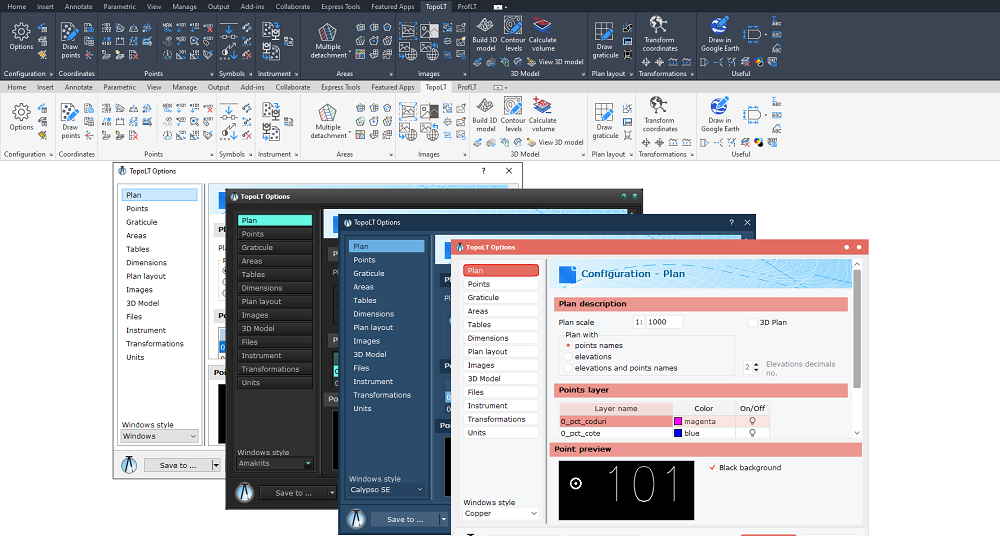Screen dimensions: 1000x536
Task: Click blue color swatch for 0_pct_cote
Action: click(x=678, y=433)
